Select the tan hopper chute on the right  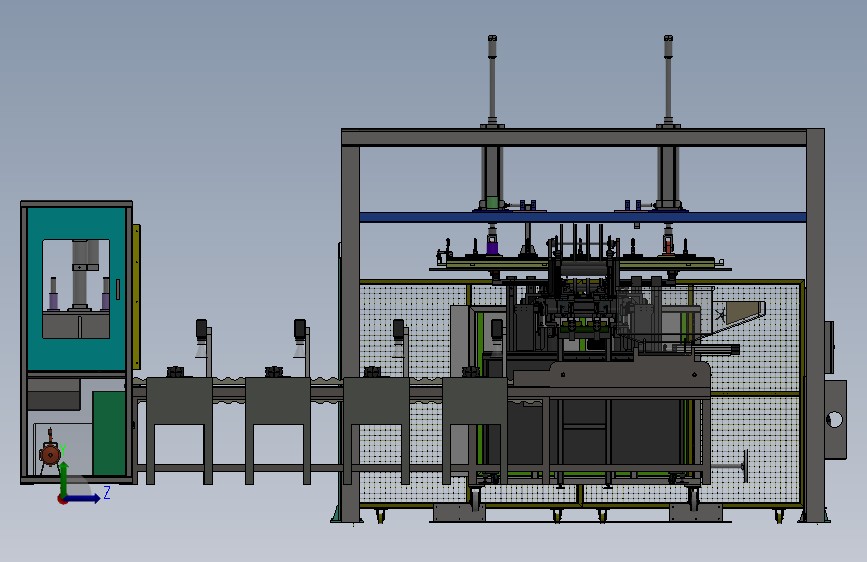click(742, 314)
